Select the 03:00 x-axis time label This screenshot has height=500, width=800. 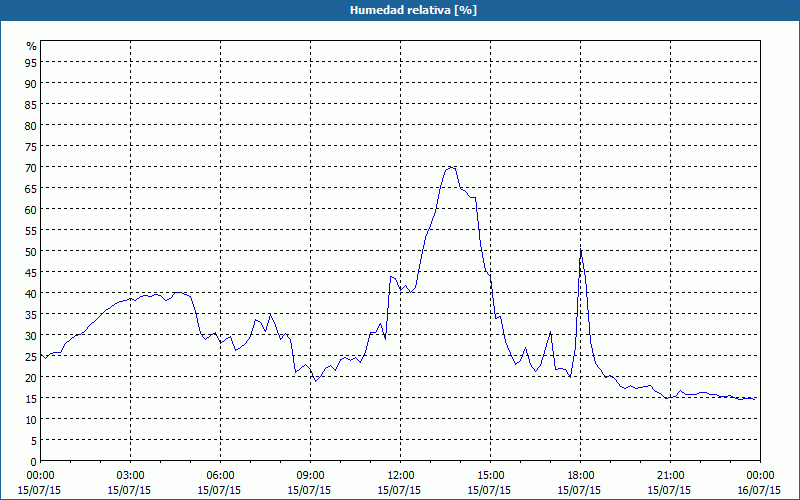[130, 476]
